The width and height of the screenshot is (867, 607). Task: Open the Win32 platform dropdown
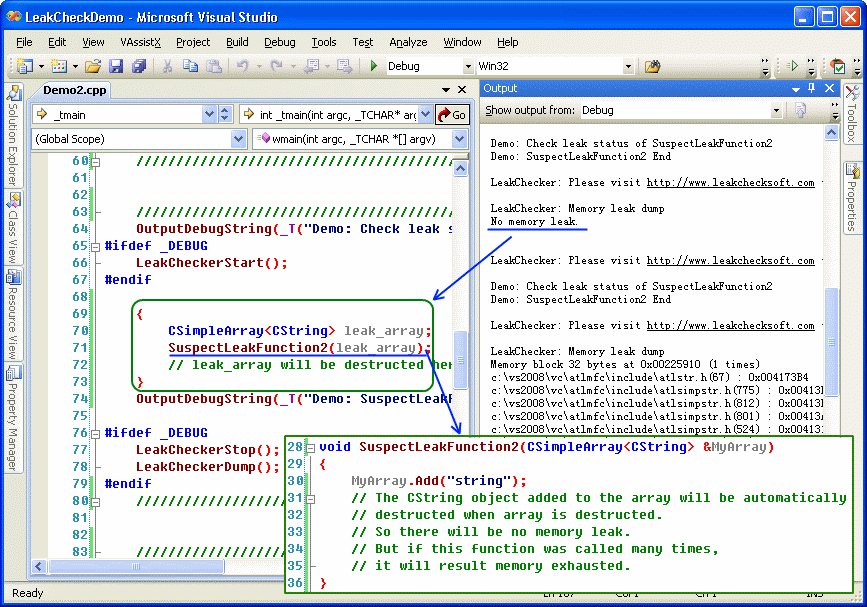coord(628,67)
